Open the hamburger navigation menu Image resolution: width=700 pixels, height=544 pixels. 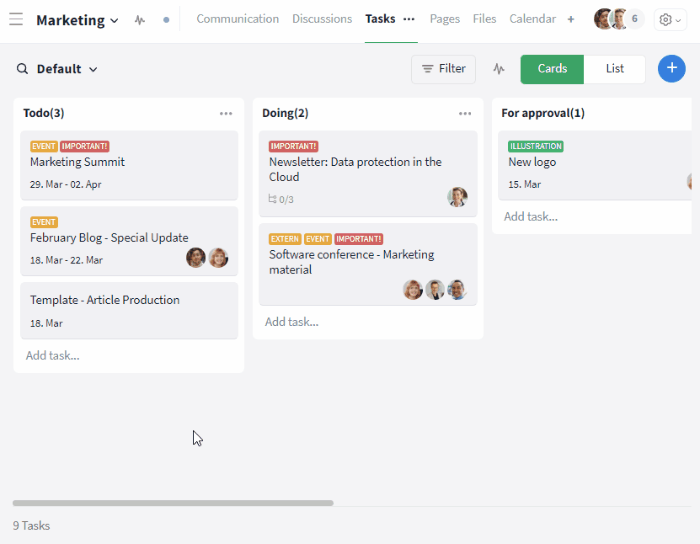(16, 19)
